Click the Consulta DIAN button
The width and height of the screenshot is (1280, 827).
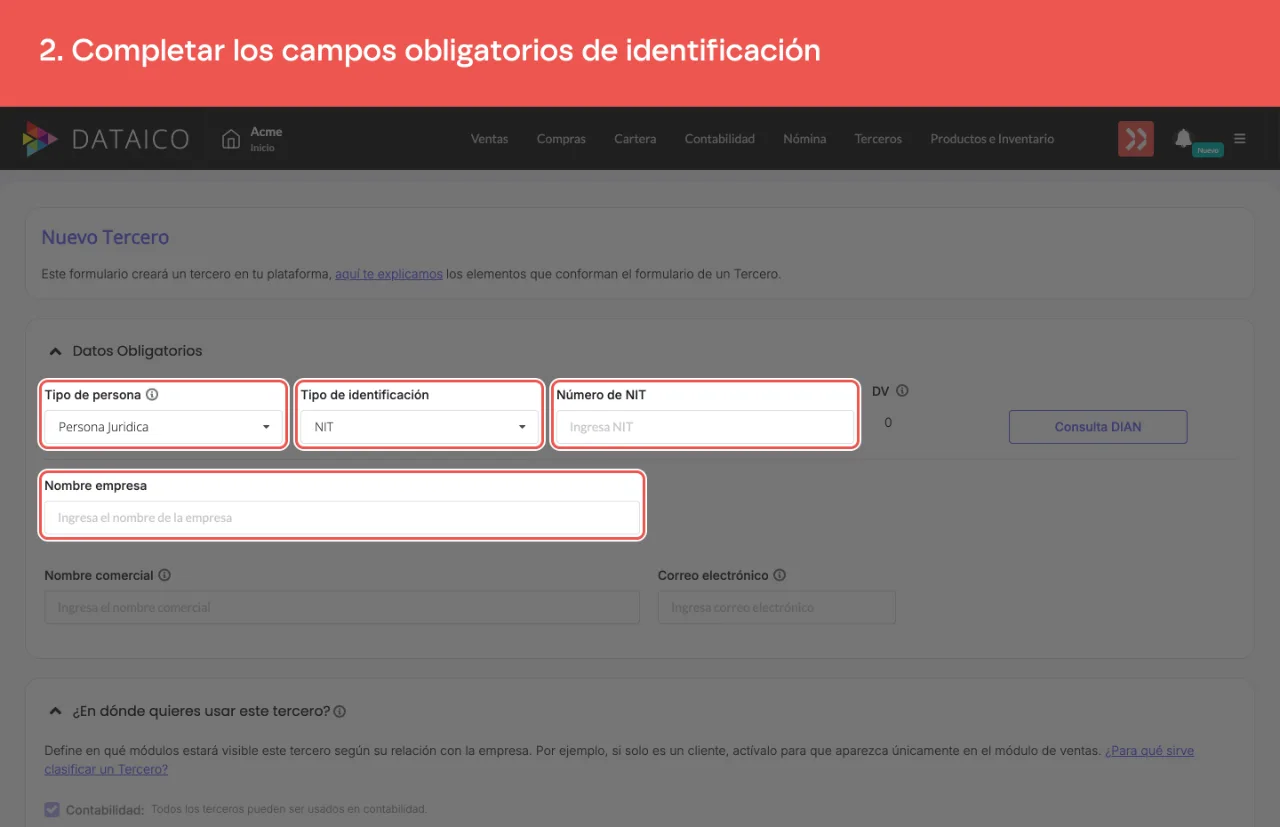tap(1098, 427)
